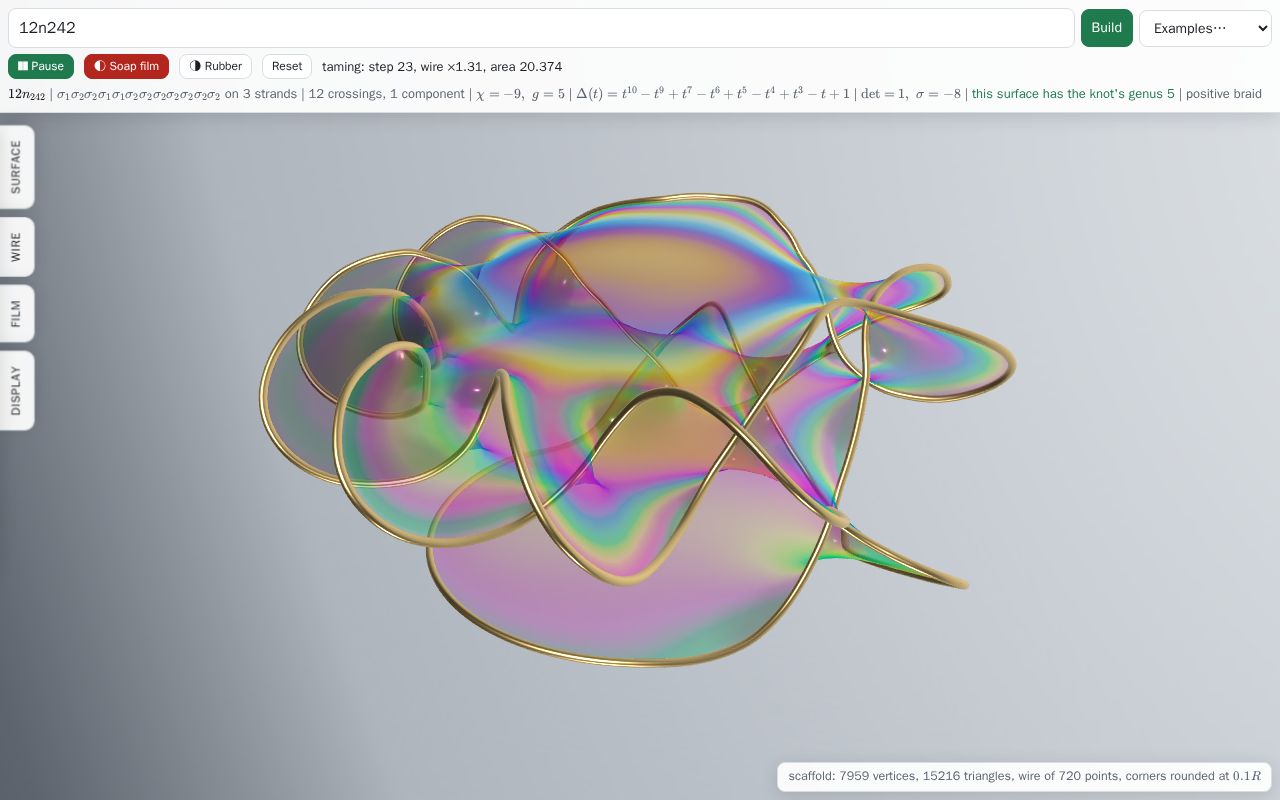
Task: Click the scaffold vertices info text
Action: [x=1025, y=776]
